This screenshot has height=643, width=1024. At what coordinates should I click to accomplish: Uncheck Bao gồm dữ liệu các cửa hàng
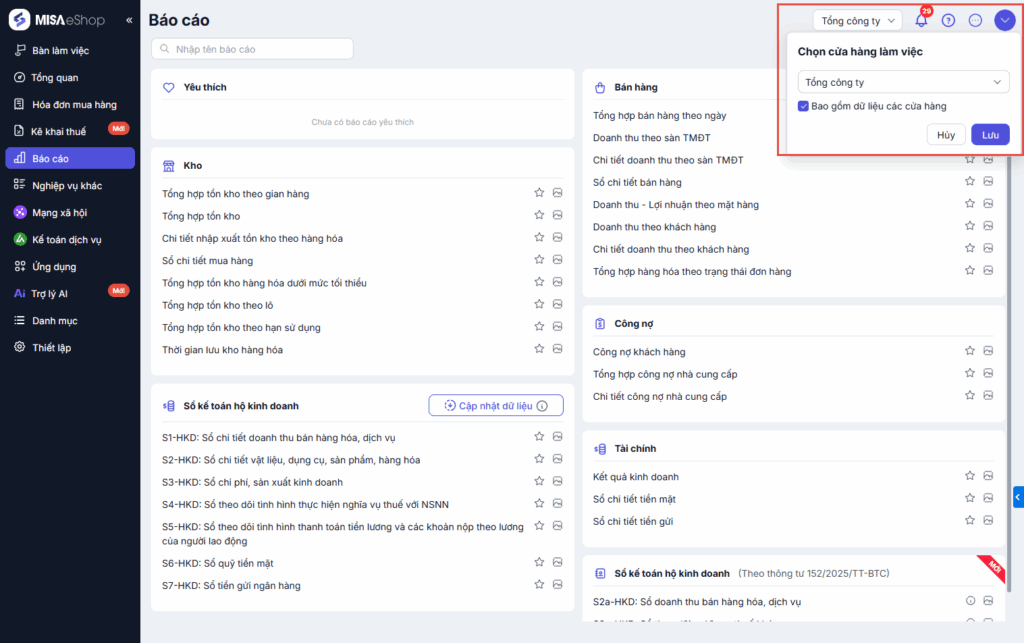[x=804, y=106]
